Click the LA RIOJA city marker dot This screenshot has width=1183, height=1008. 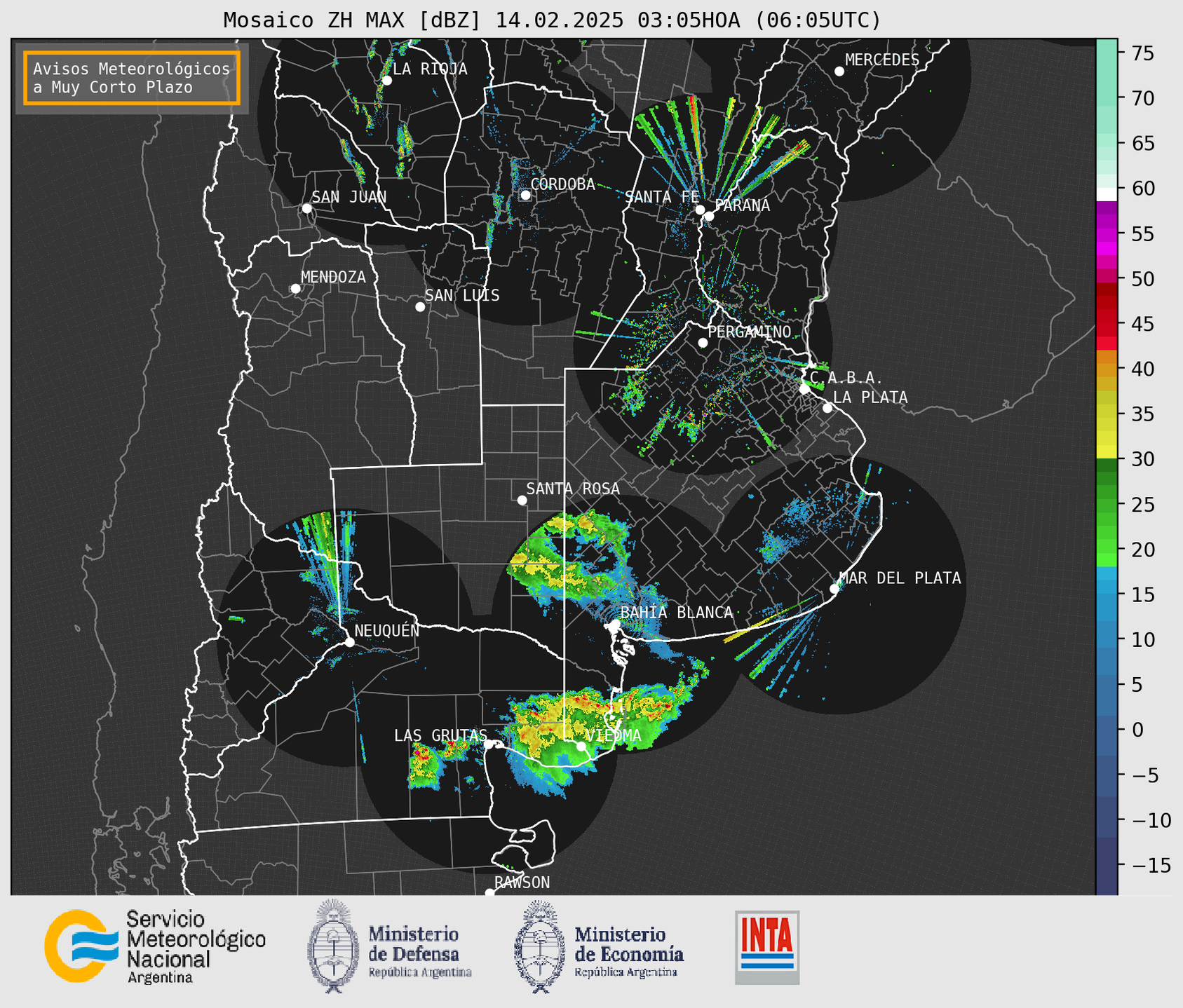(x=387, y=81)
